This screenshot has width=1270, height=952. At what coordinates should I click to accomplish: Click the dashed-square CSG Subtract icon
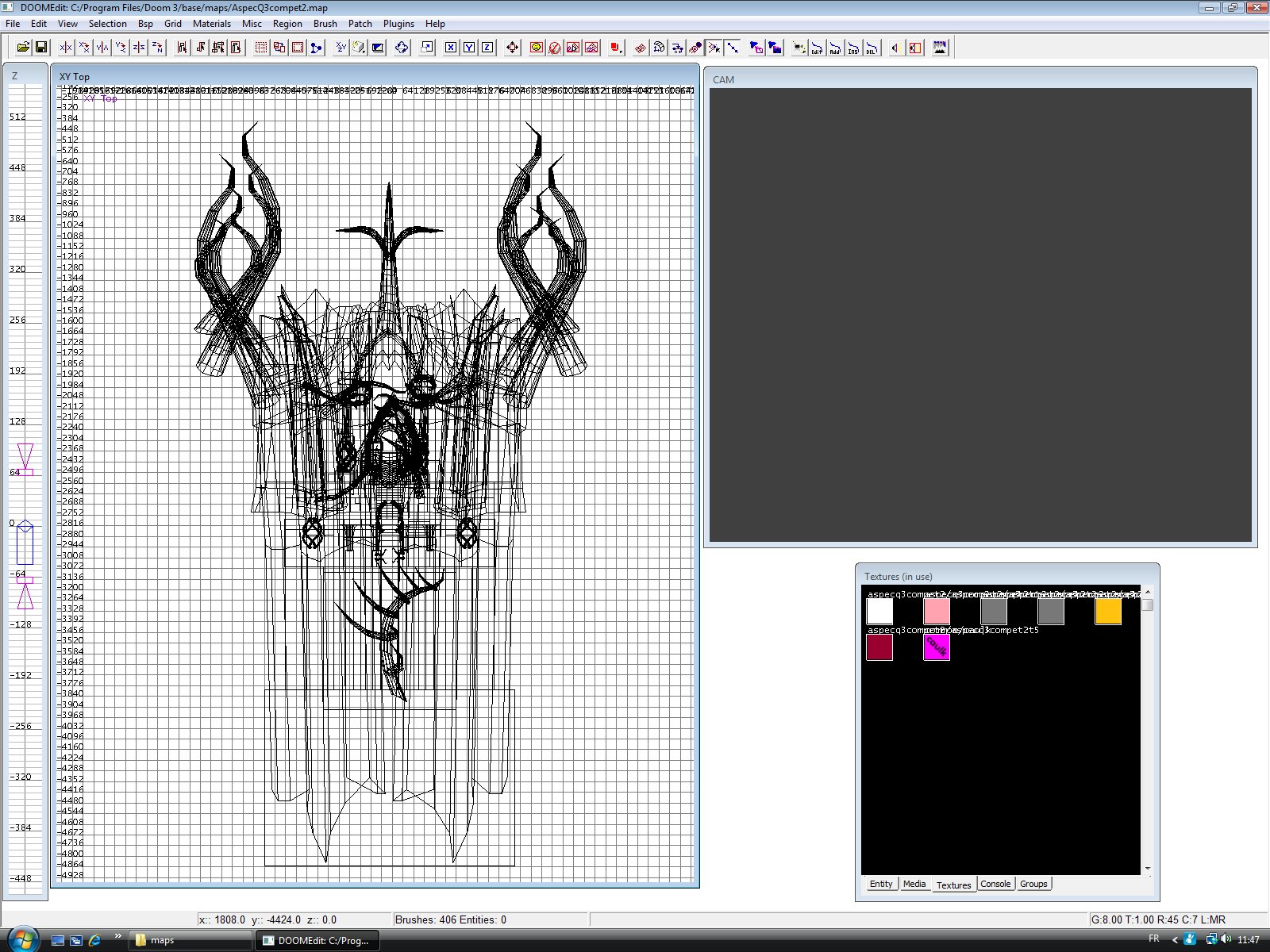[x=260, y=48]
